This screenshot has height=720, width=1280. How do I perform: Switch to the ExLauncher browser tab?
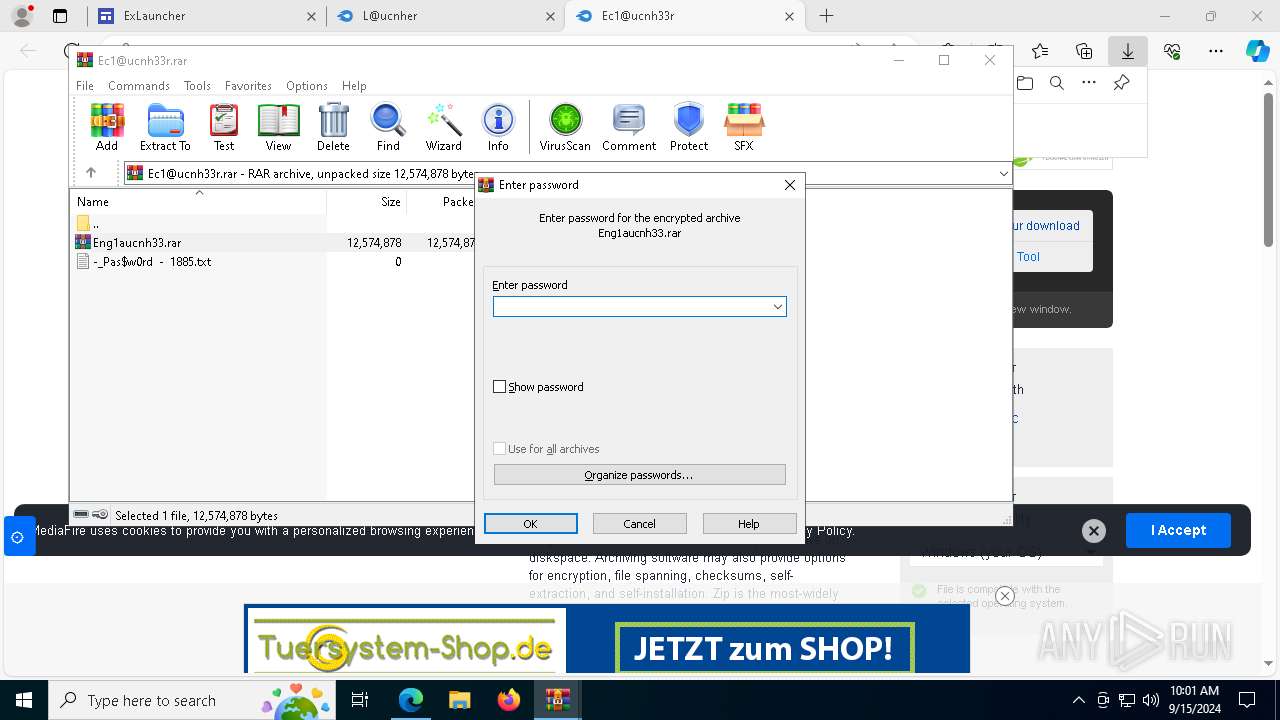coord(205,16)
